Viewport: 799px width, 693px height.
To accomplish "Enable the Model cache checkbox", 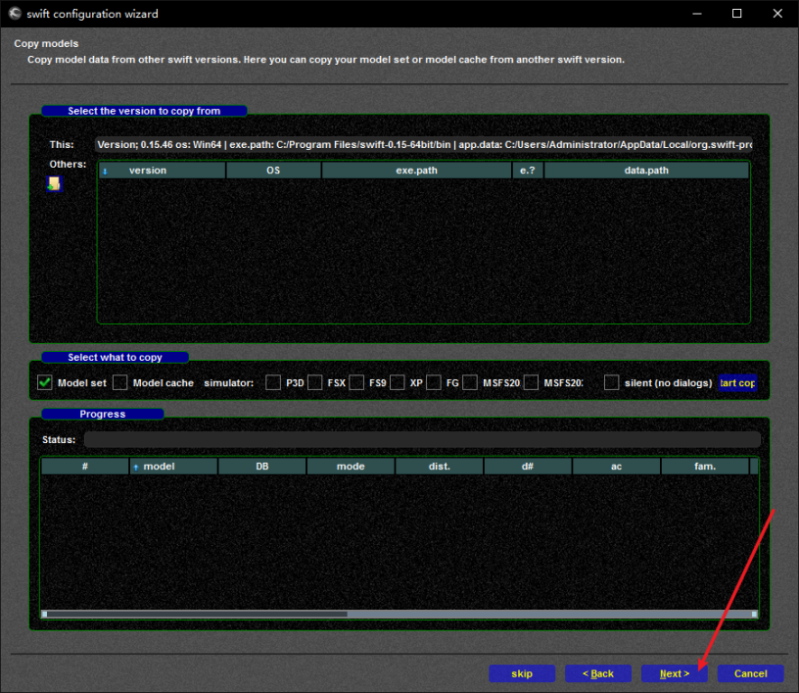I will coord(120,382).
